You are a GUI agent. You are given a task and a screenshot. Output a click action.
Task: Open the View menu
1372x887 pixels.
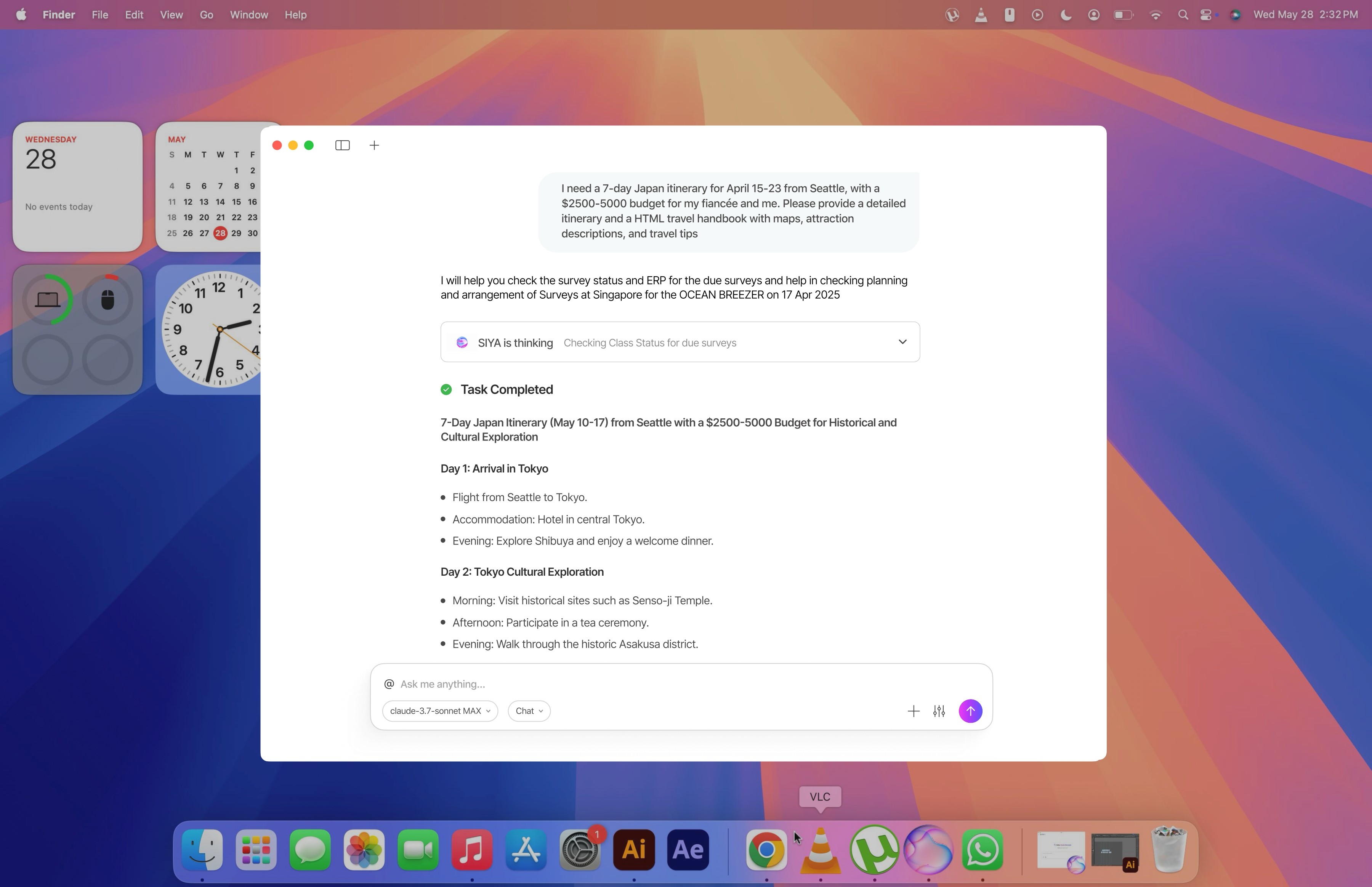point(171,15)
